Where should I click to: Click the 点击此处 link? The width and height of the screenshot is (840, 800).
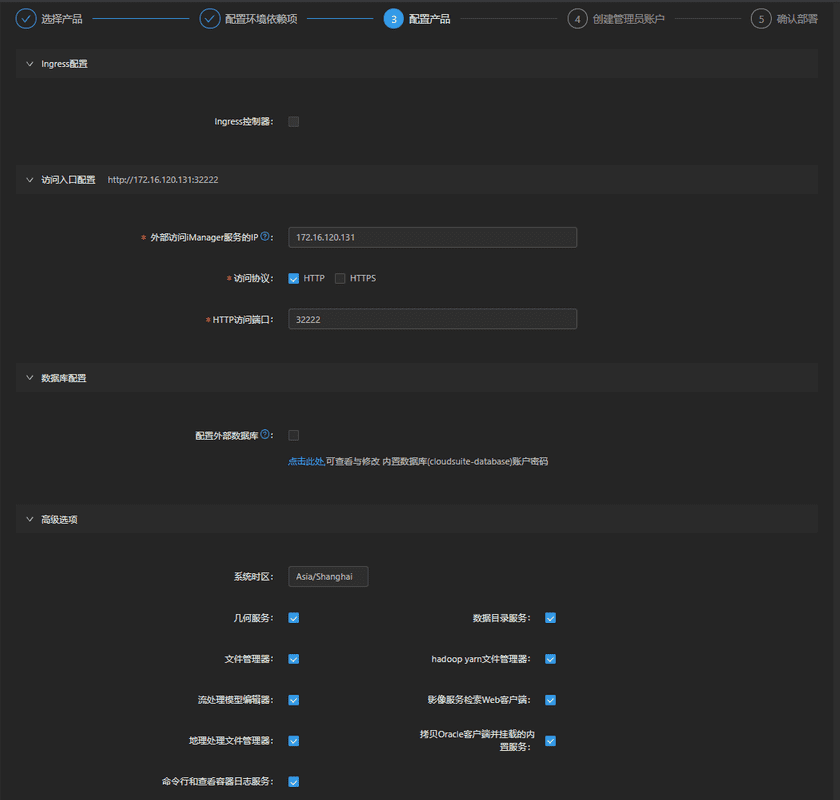click(x=306, y=462)
